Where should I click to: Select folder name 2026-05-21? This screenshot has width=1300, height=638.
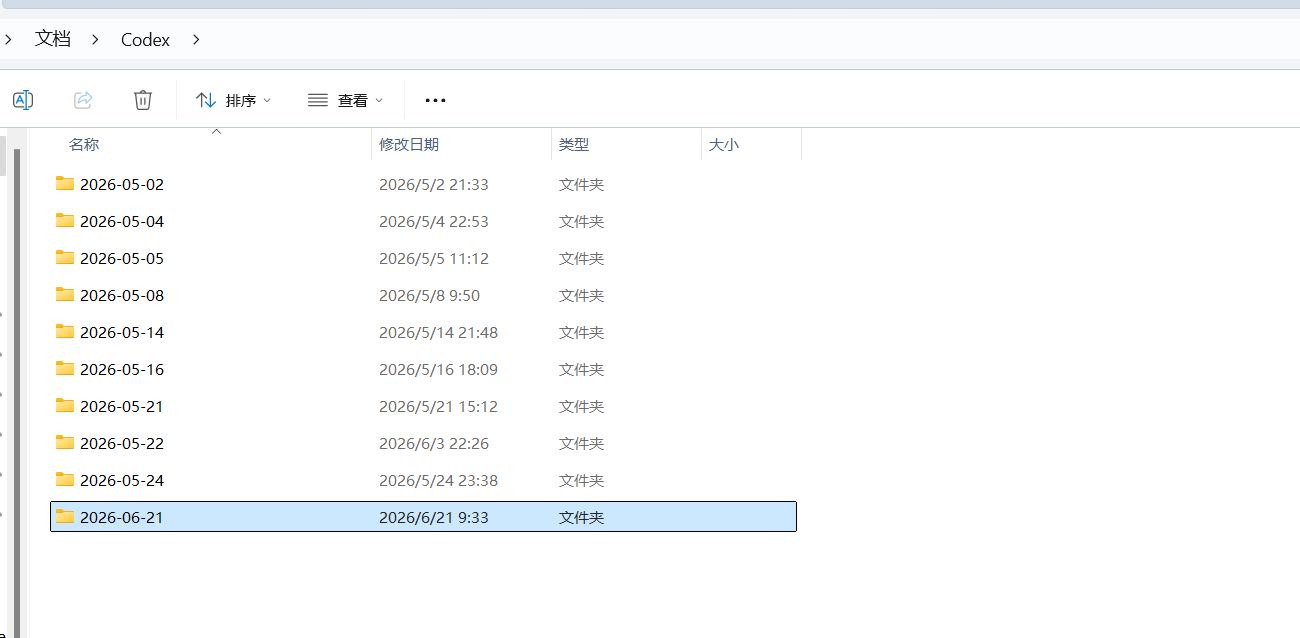click(122, 407)
